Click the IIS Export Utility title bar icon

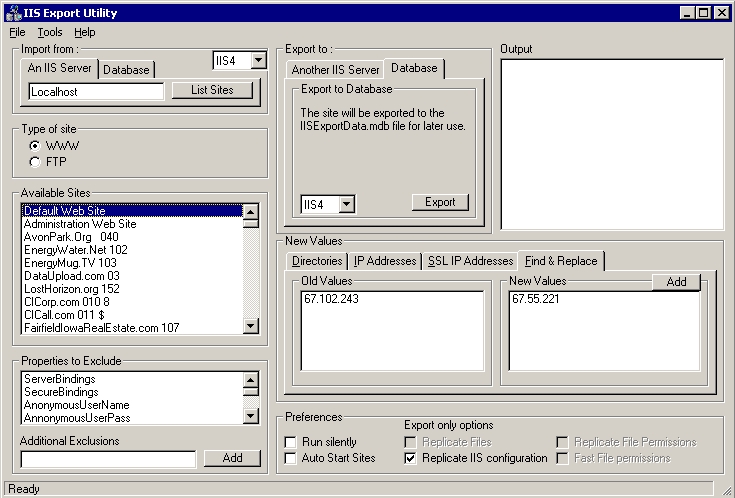pyautogui.click(x=14, y=13)
